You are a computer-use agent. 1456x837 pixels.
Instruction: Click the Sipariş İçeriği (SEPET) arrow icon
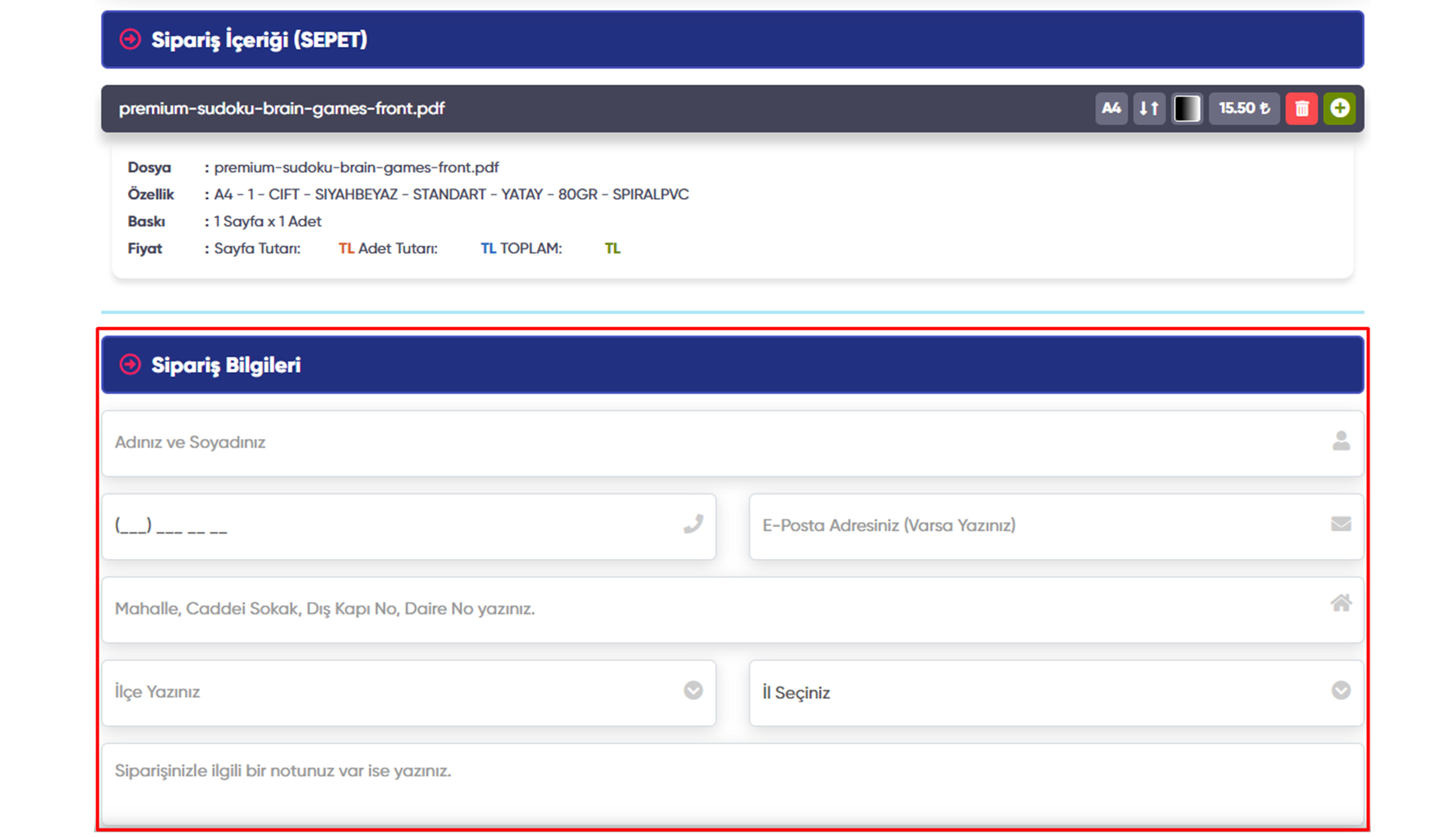click(x=130, y=40)
